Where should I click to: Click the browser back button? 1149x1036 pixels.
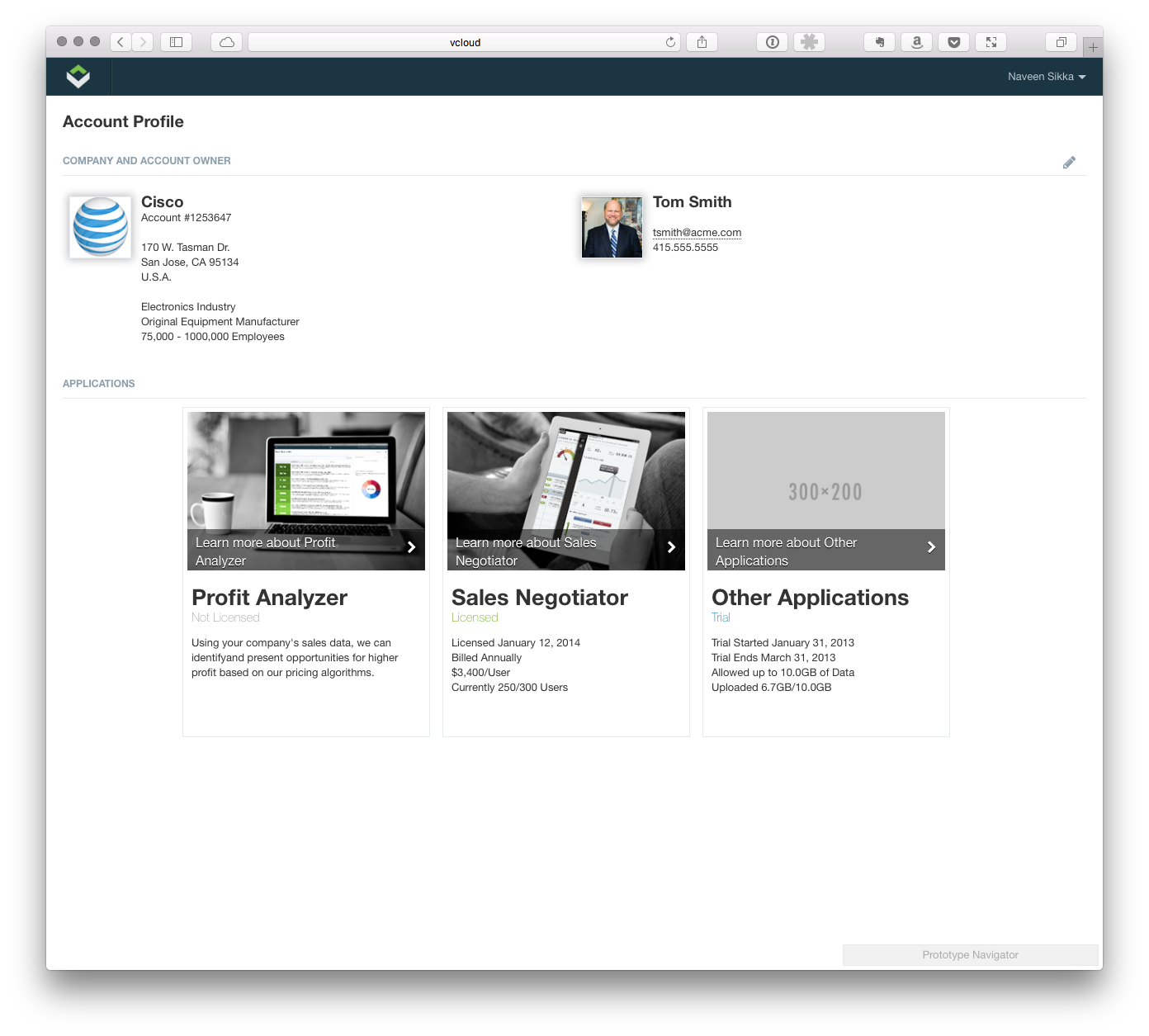tap(121, 42)
